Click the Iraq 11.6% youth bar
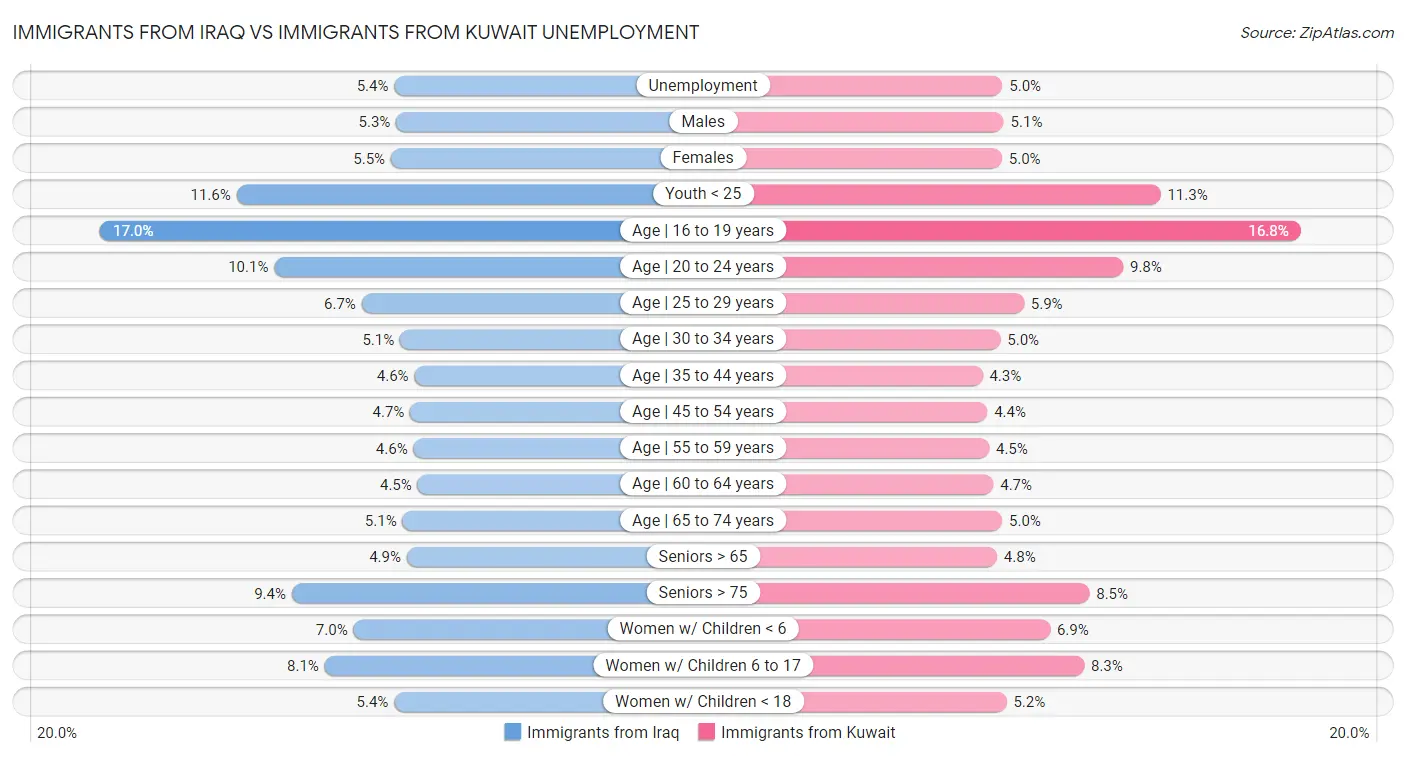Screen dimensions: 1406x757 coord(445,194)
